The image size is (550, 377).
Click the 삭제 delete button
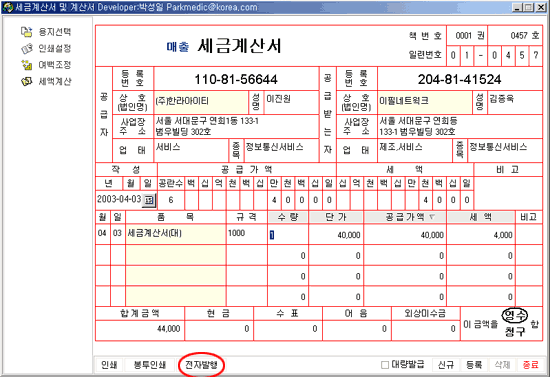pyautogui.click(x=502, y=365)
